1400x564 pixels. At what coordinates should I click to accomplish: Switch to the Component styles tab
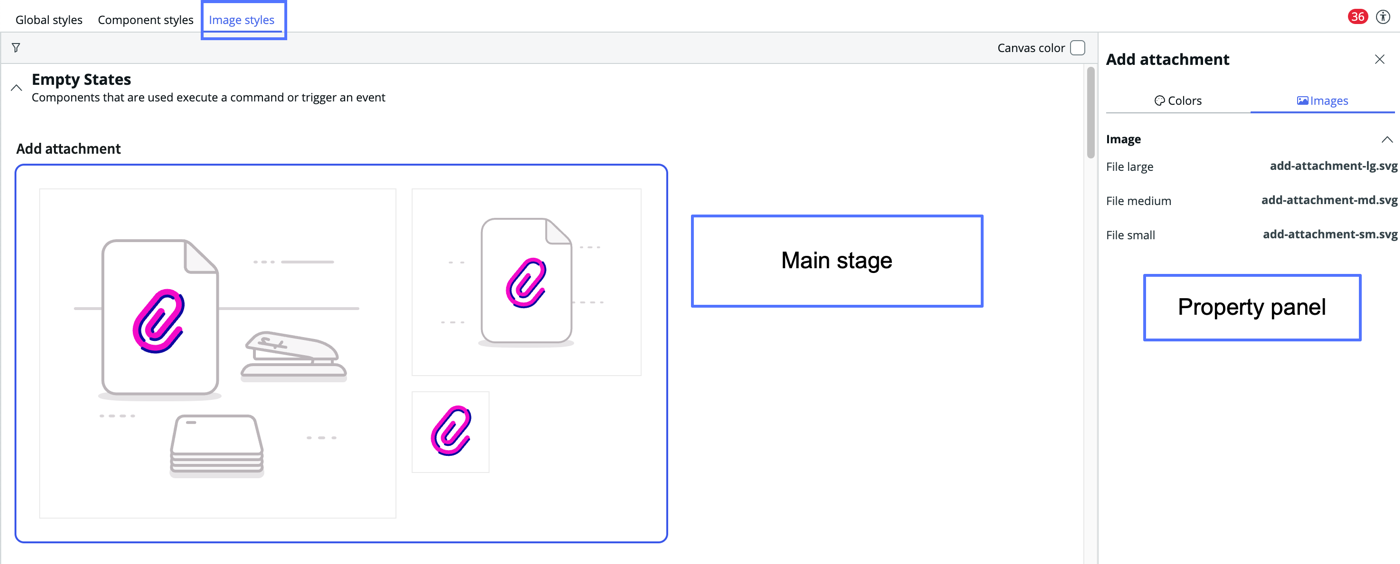(x=146, y=20)
